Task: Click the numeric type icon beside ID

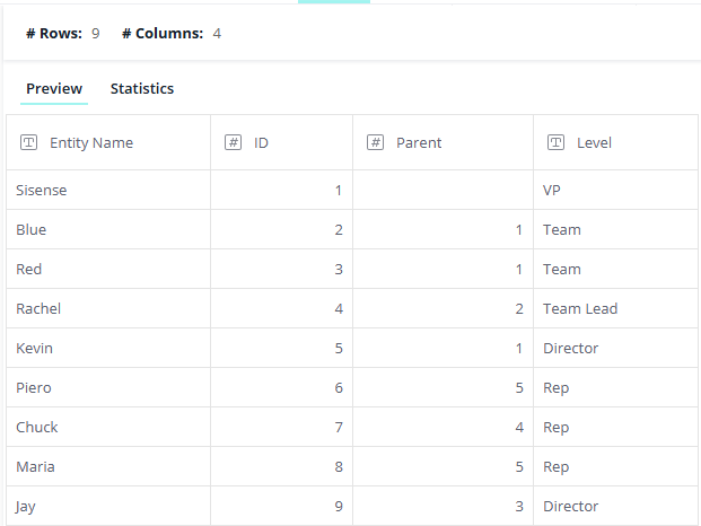Action: 232,143
